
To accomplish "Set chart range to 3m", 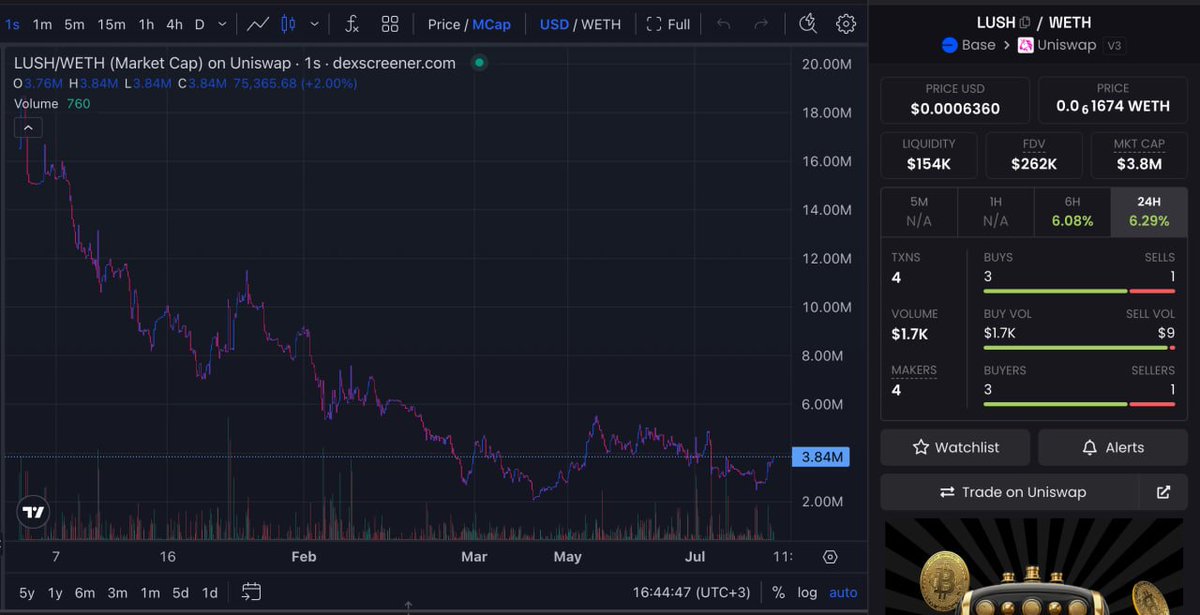I will coord(117,592).
